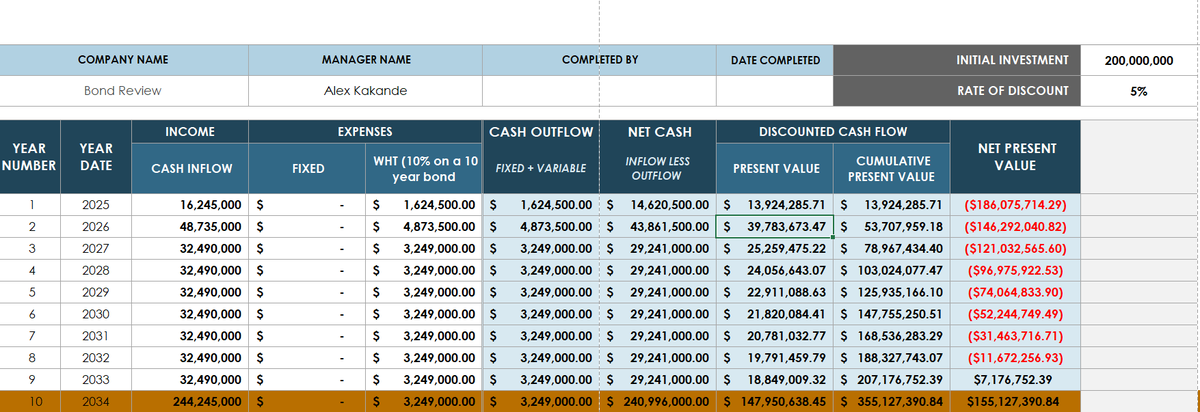The width and height of the screenshot is (1200, 412).
Task: Click cumulative present value 103,024,077.47
Action: (x=891, y=270)
